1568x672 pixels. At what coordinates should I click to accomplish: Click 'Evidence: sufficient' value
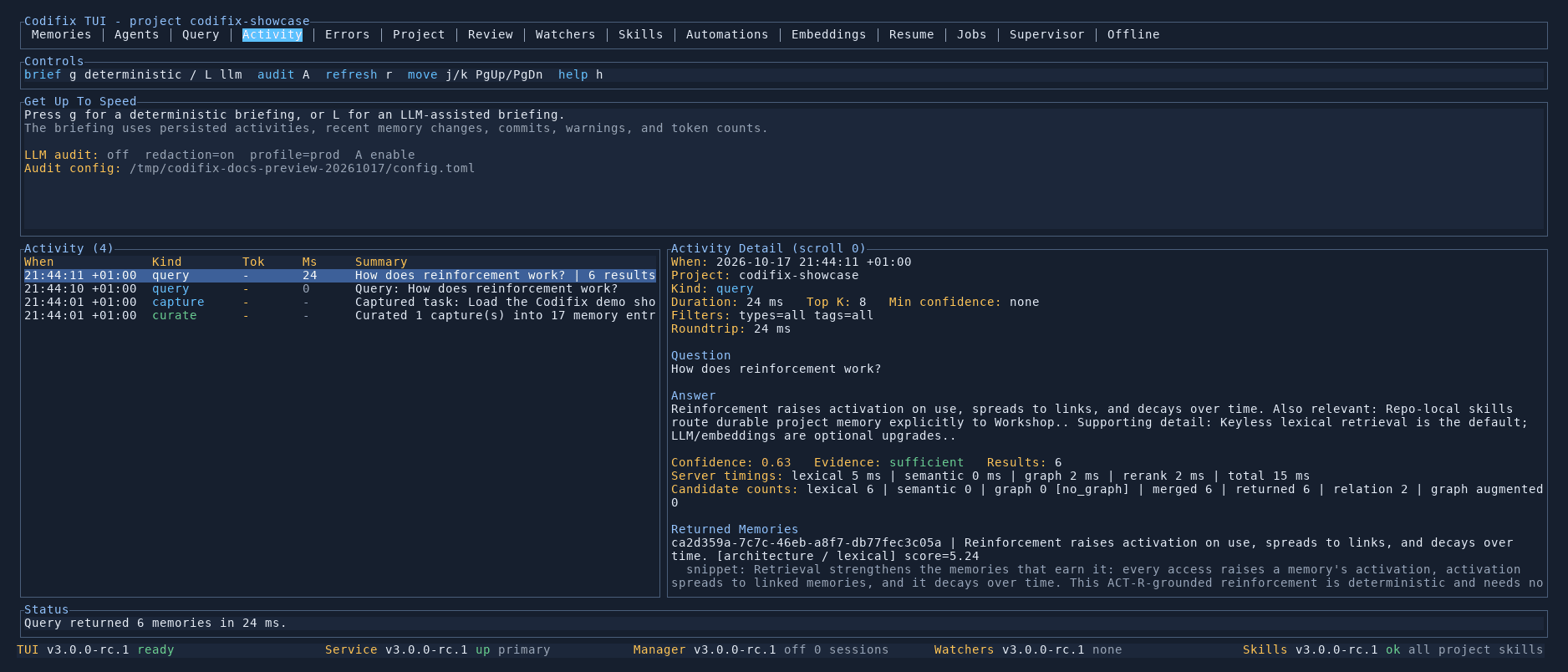pos(888,462)
